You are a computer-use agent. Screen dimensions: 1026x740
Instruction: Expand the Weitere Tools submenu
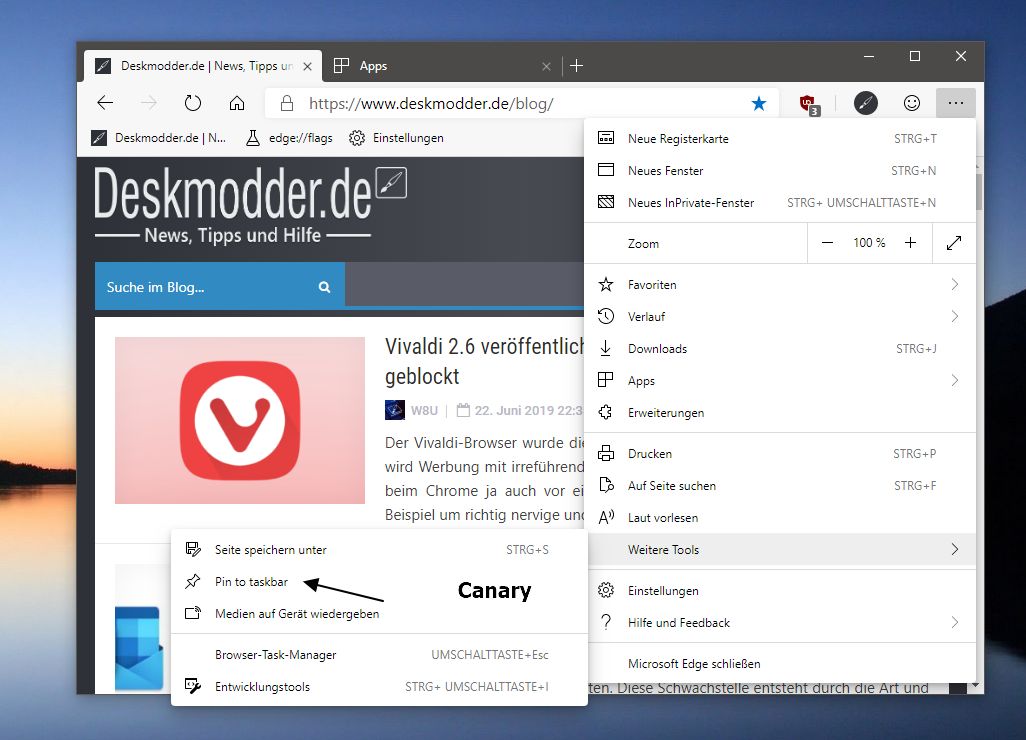point(780,550)
